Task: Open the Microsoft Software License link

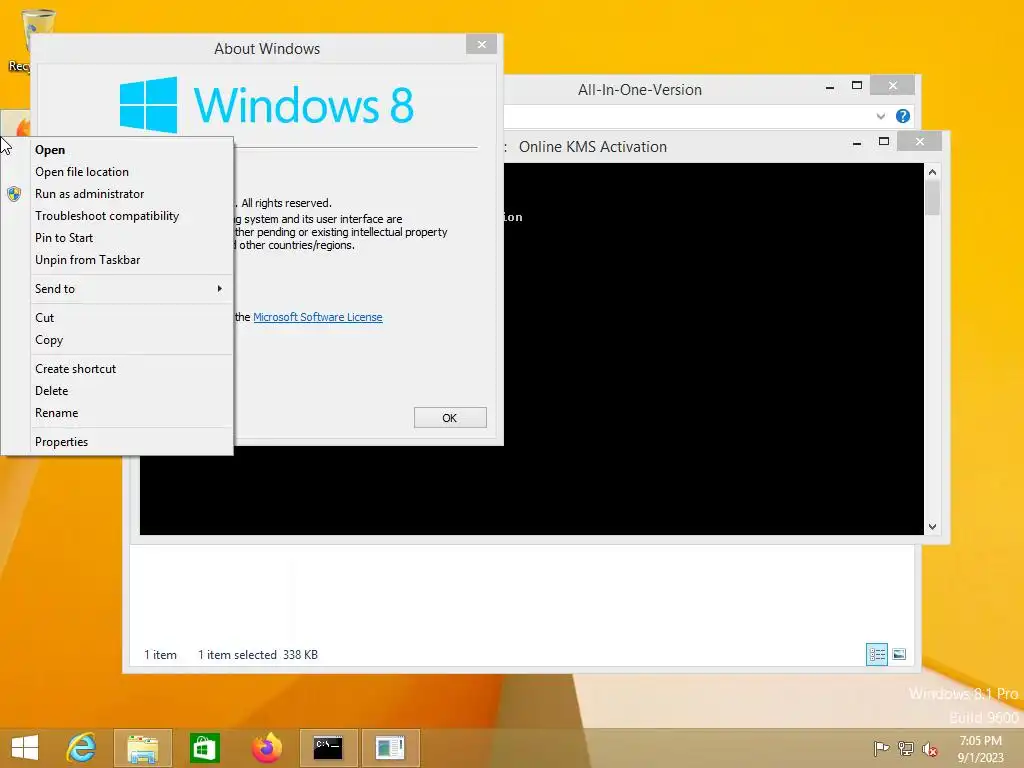Action: pyautogui.click(x=317, y=317)
